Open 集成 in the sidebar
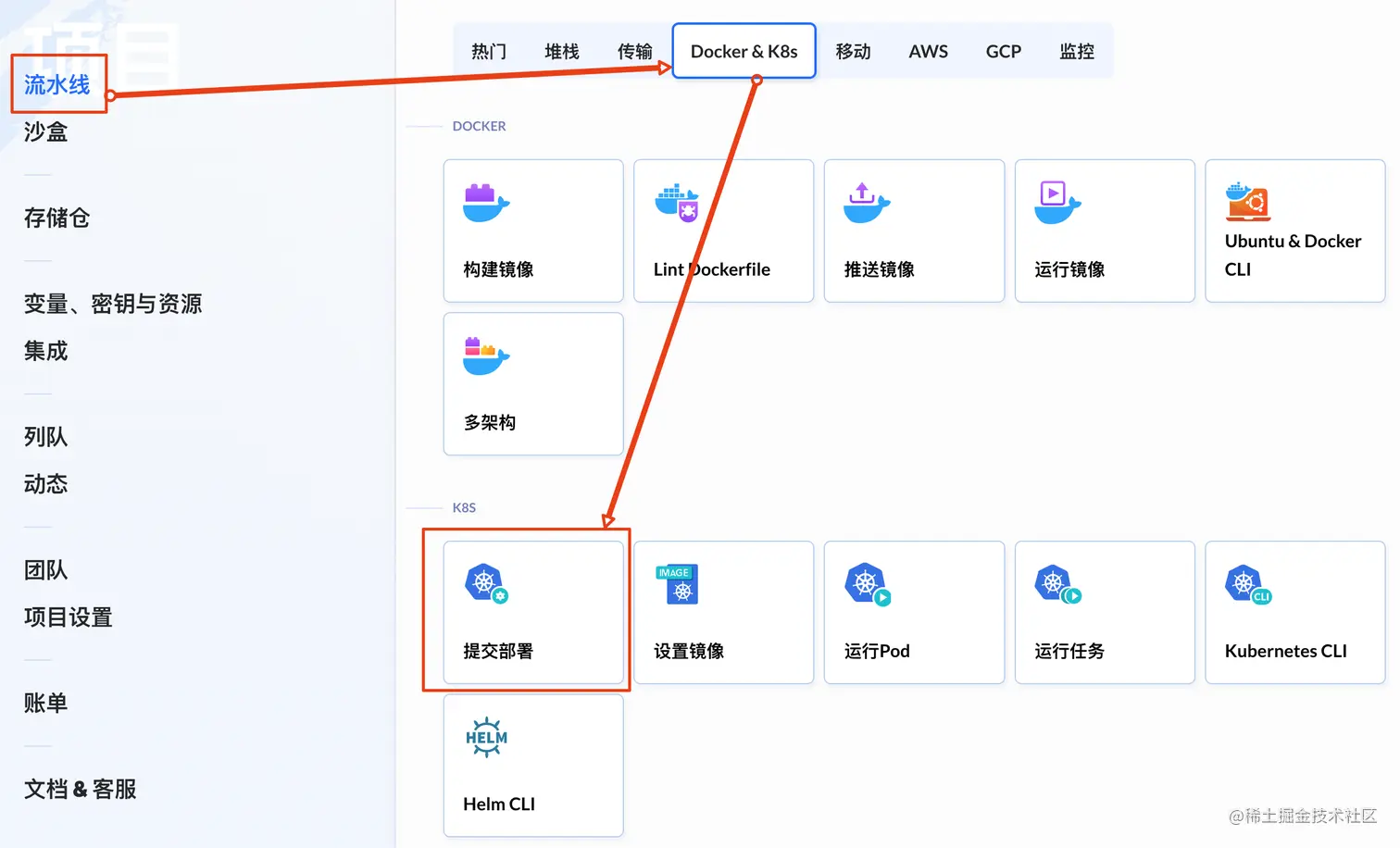 [x=46, y=351]
